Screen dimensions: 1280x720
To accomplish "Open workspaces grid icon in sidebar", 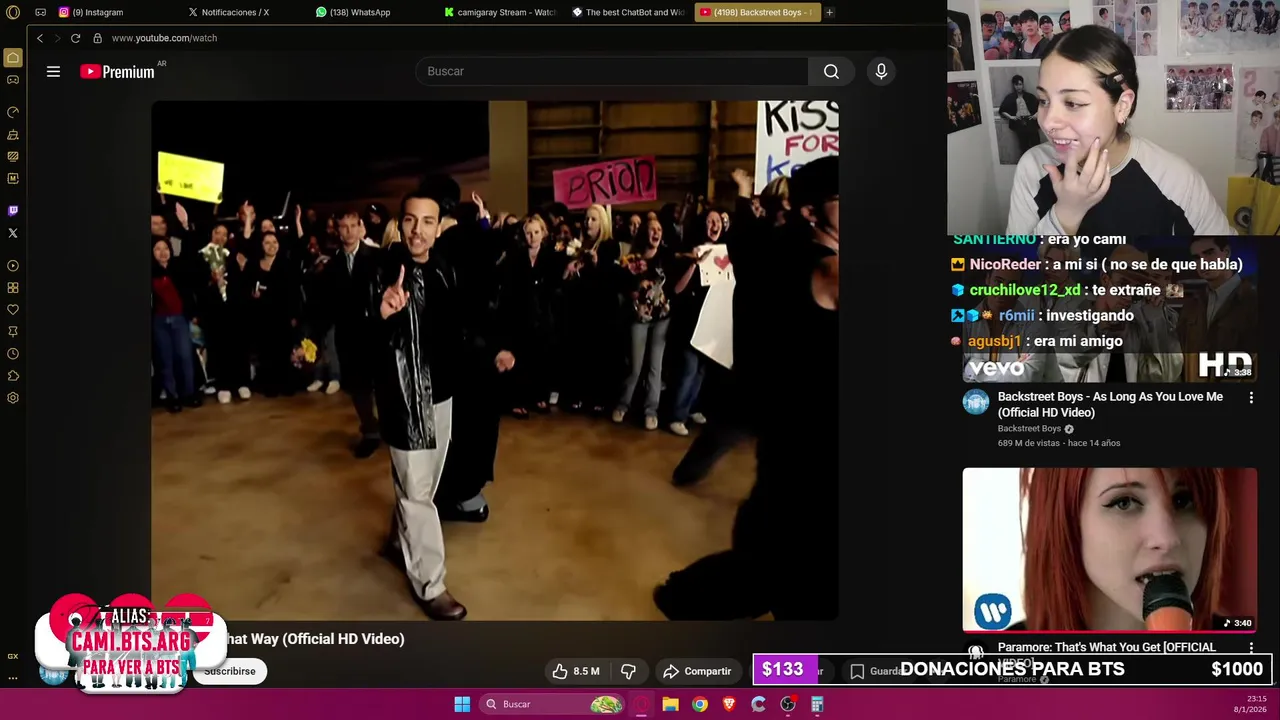I will (13, 288).
